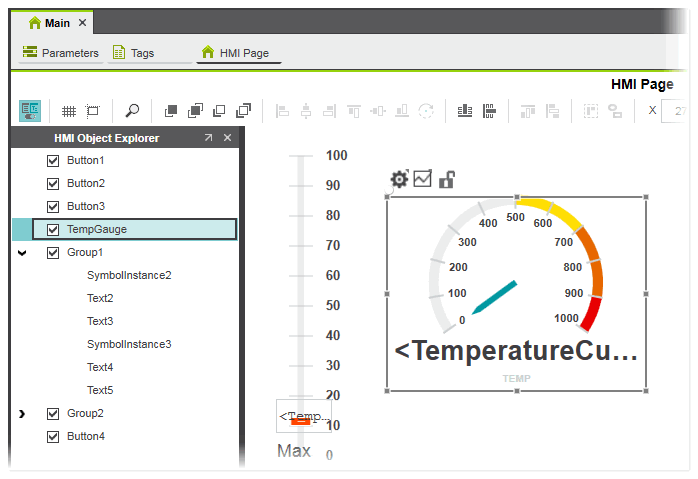Expand the Group2 tree node
698x479 pixels.
[22, 413]
